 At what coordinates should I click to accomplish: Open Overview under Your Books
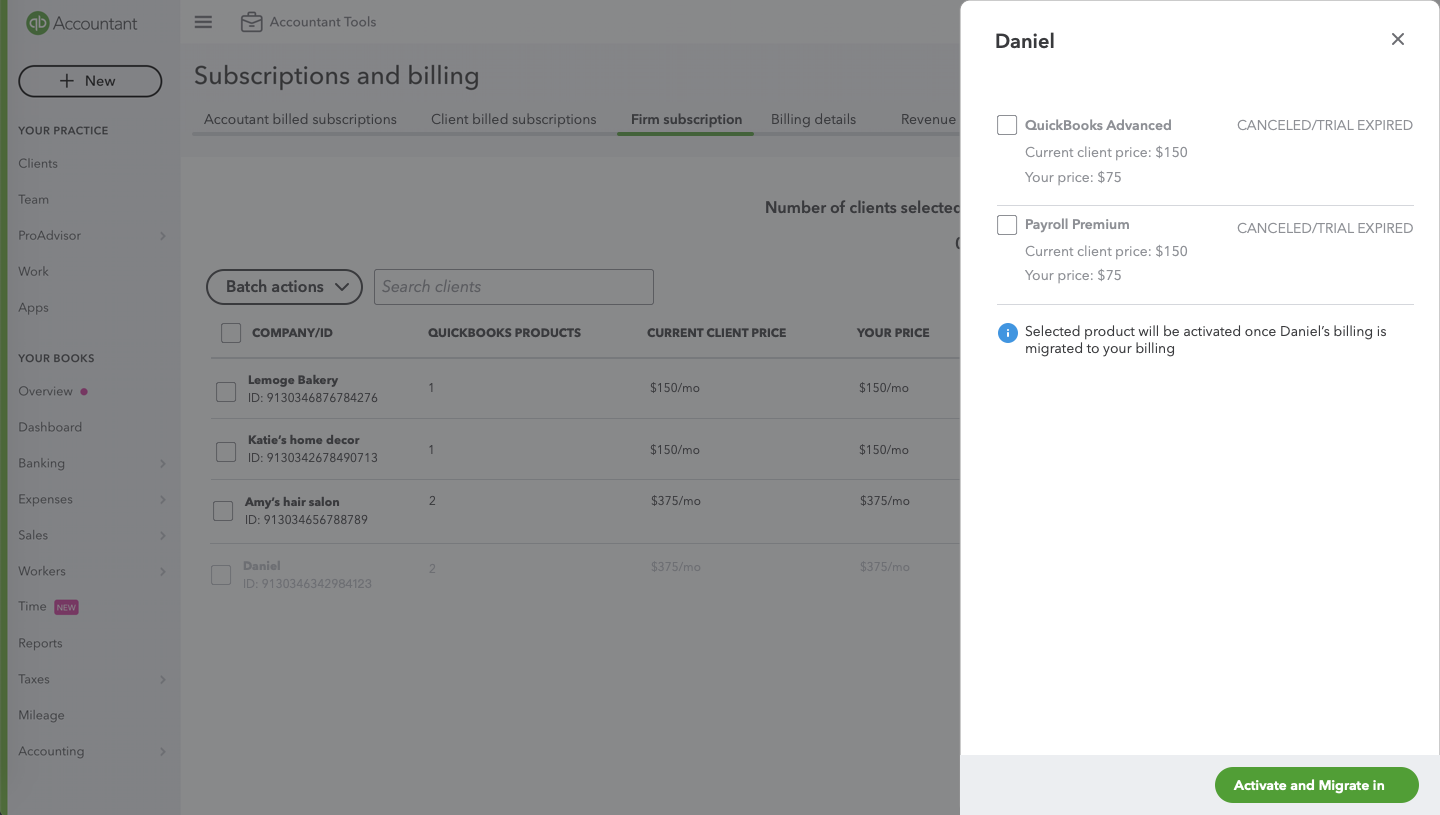[45, 391]
